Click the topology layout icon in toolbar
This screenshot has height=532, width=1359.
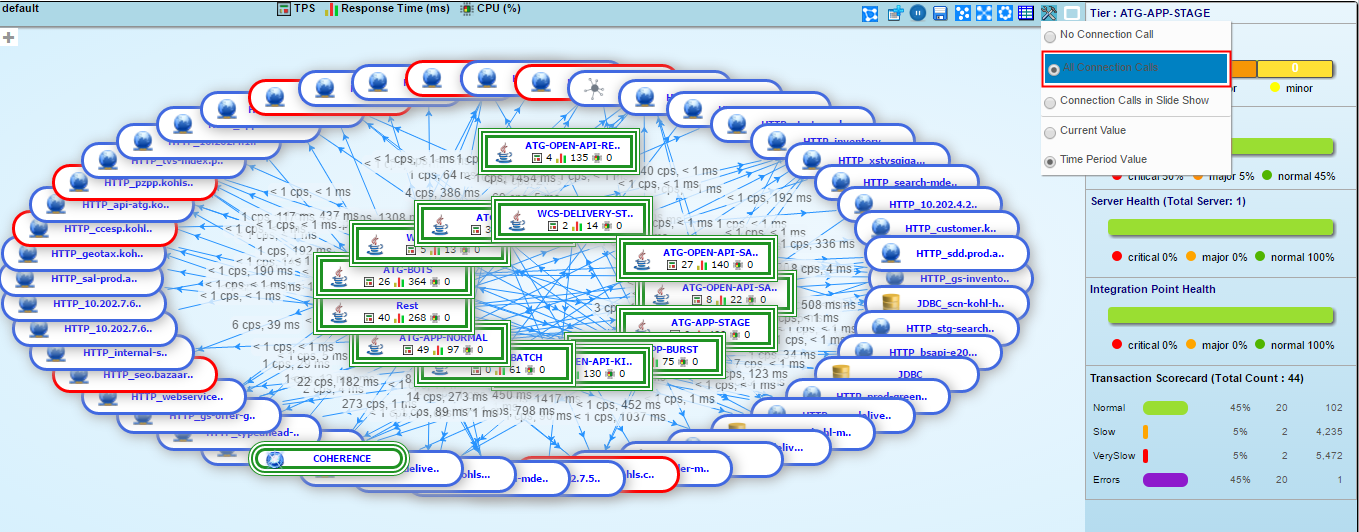[x=870, y=13]
